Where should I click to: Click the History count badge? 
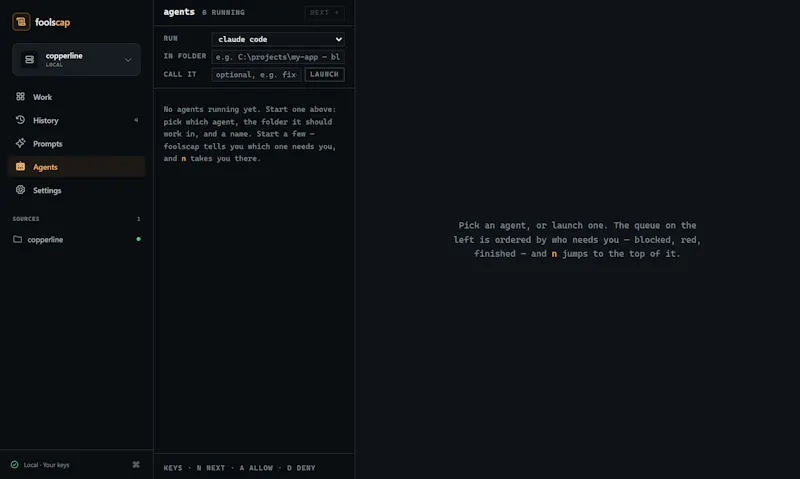coord(136,120)
